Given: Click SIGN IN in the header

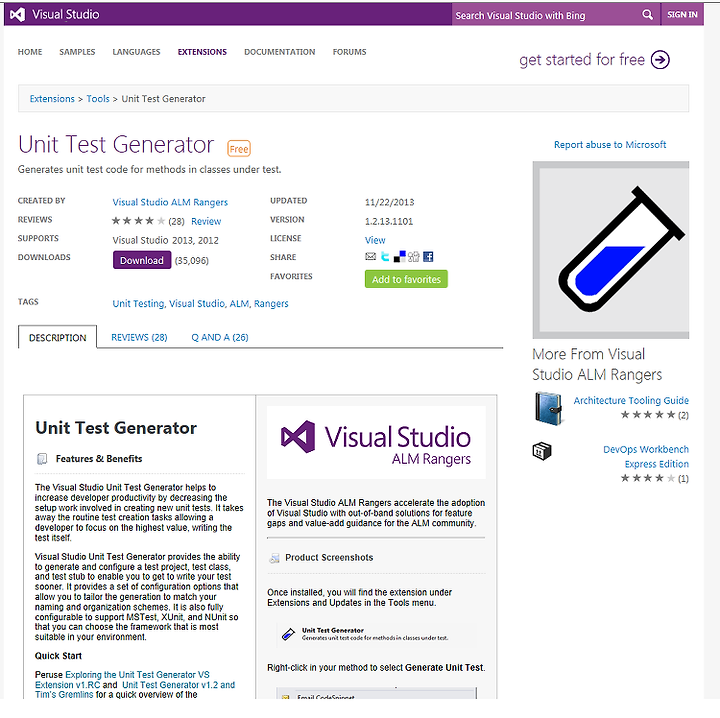Looking at the screenshot, I should click(682, 15).
